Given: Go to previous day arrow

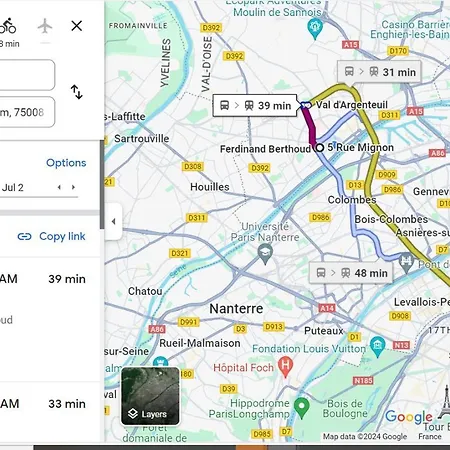Looking at the screenshot, I should [59, 187].
